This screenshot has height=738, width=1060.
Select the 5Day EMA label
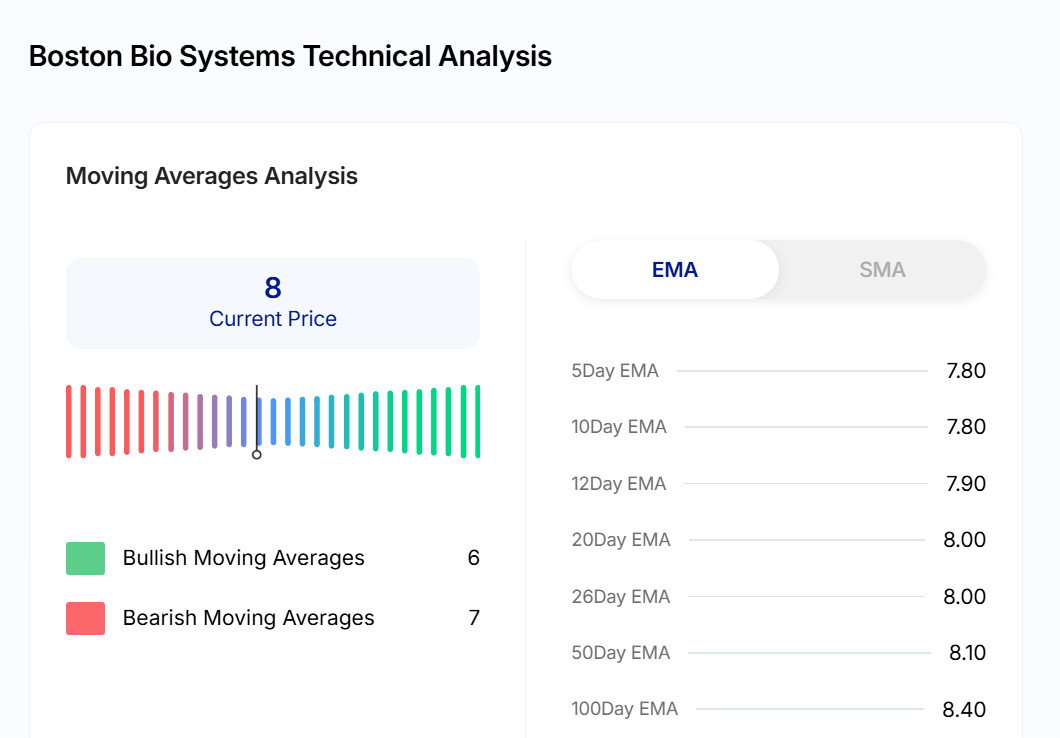coord(615,371)
